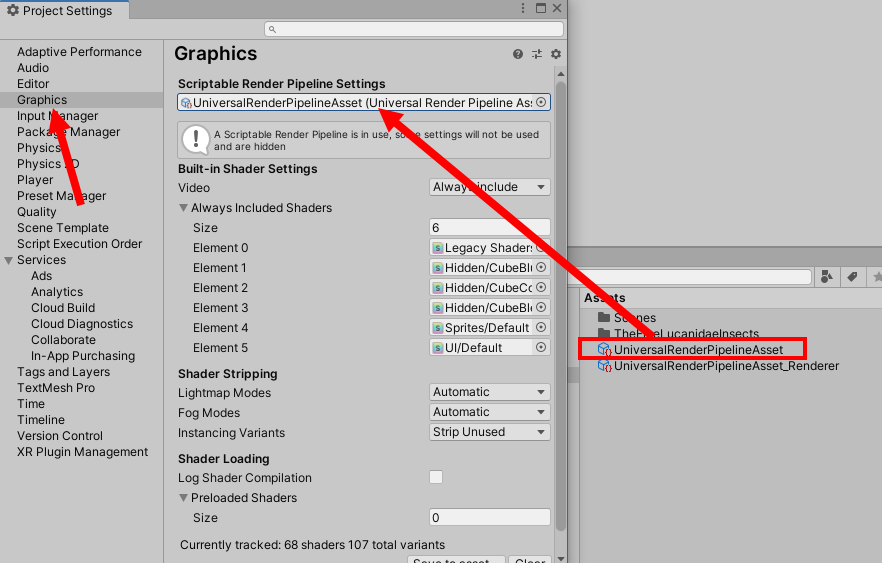Open Collaborate service settings
This screenshot has height=563, width=882.
pos(63,340)
